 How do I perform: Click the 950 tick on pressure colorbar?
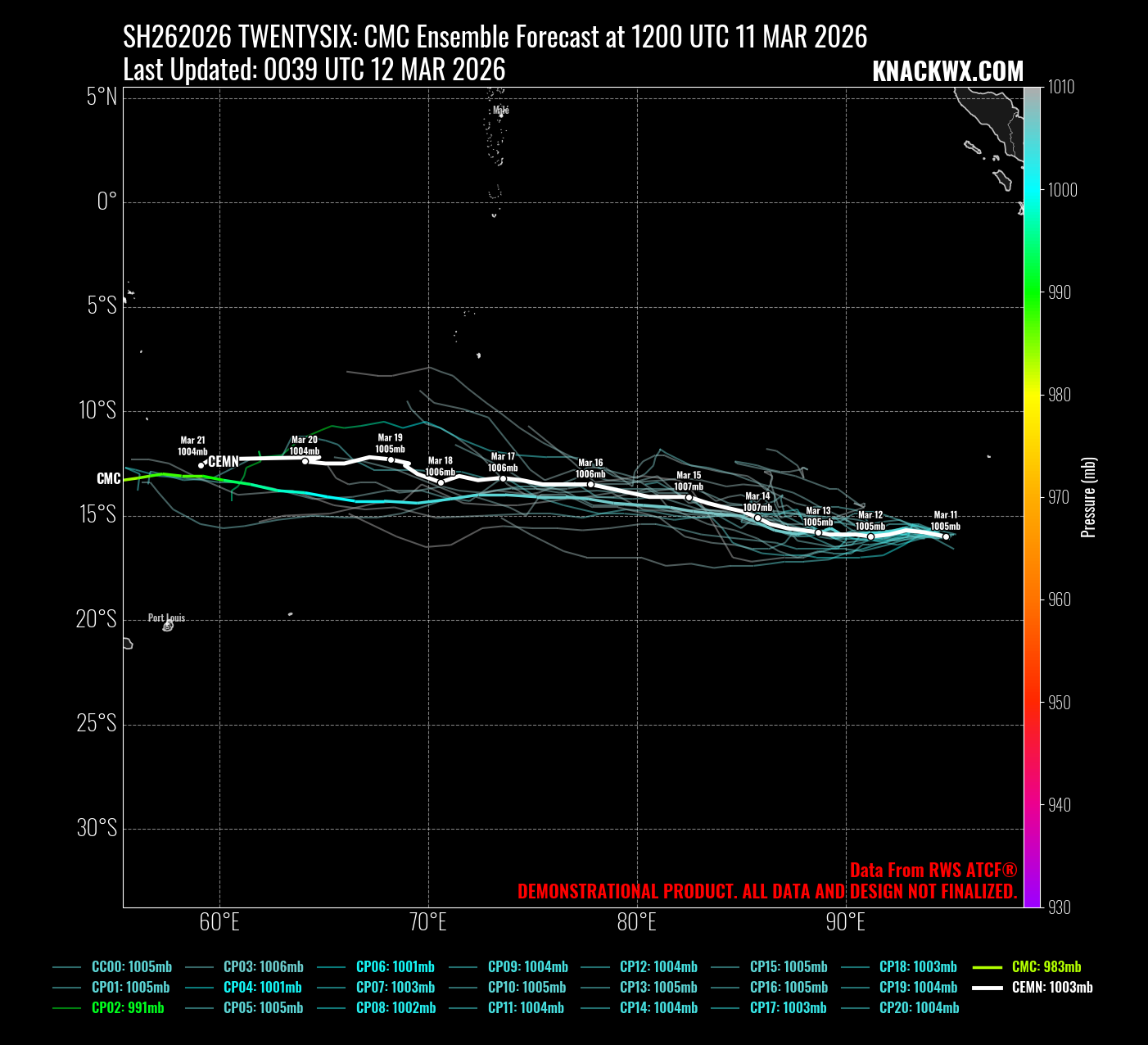1062,703
